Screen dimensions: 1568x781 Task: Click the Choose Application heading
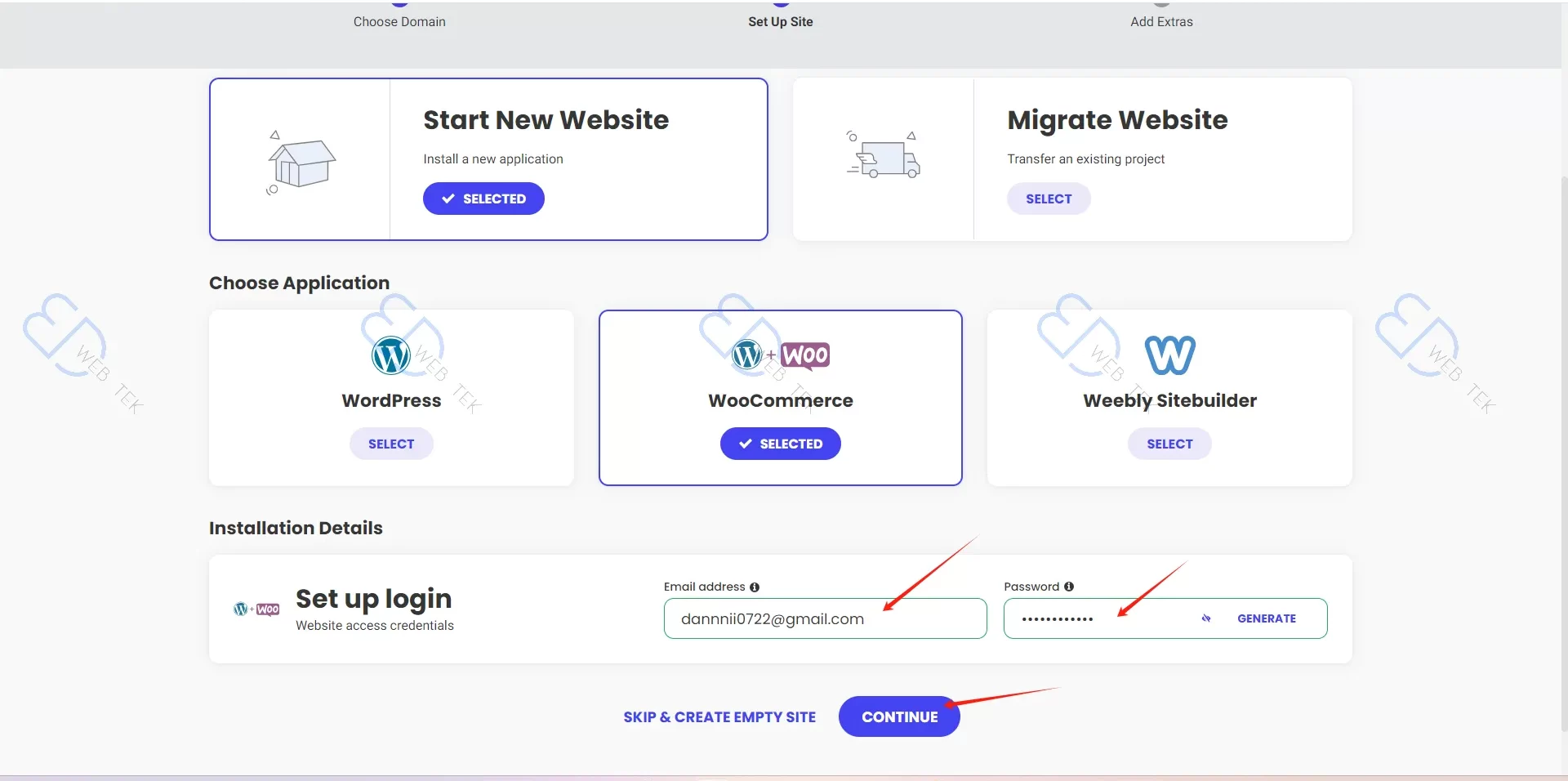coord(299,283)
